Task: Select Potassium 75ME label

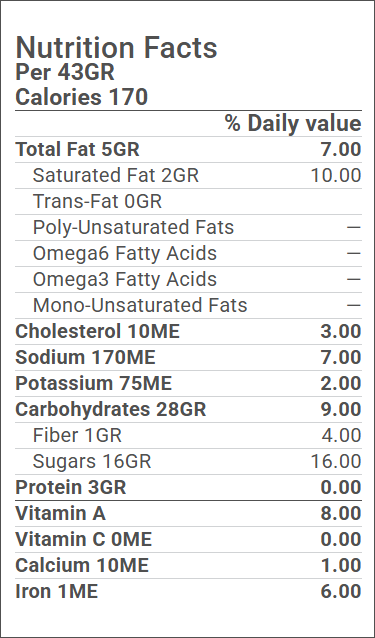Action: click(x=94, y=384)
